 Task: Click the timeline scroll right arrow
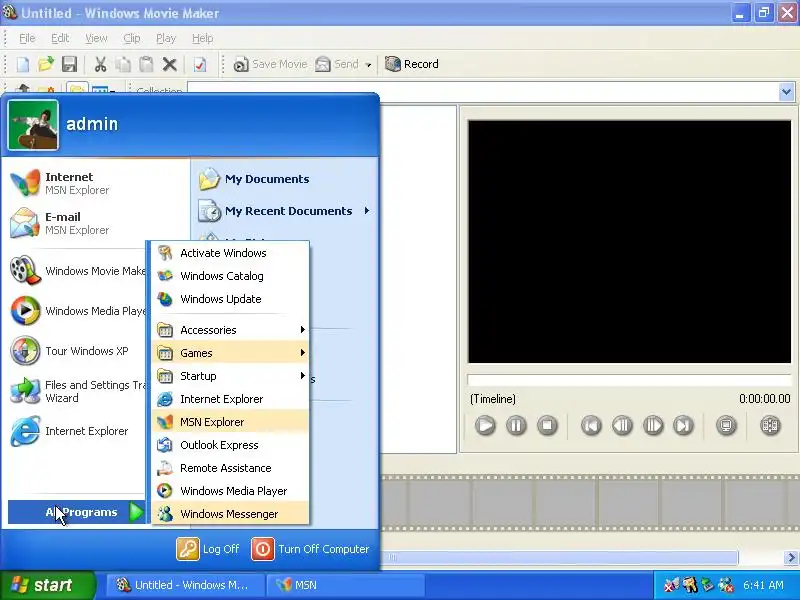791,557
